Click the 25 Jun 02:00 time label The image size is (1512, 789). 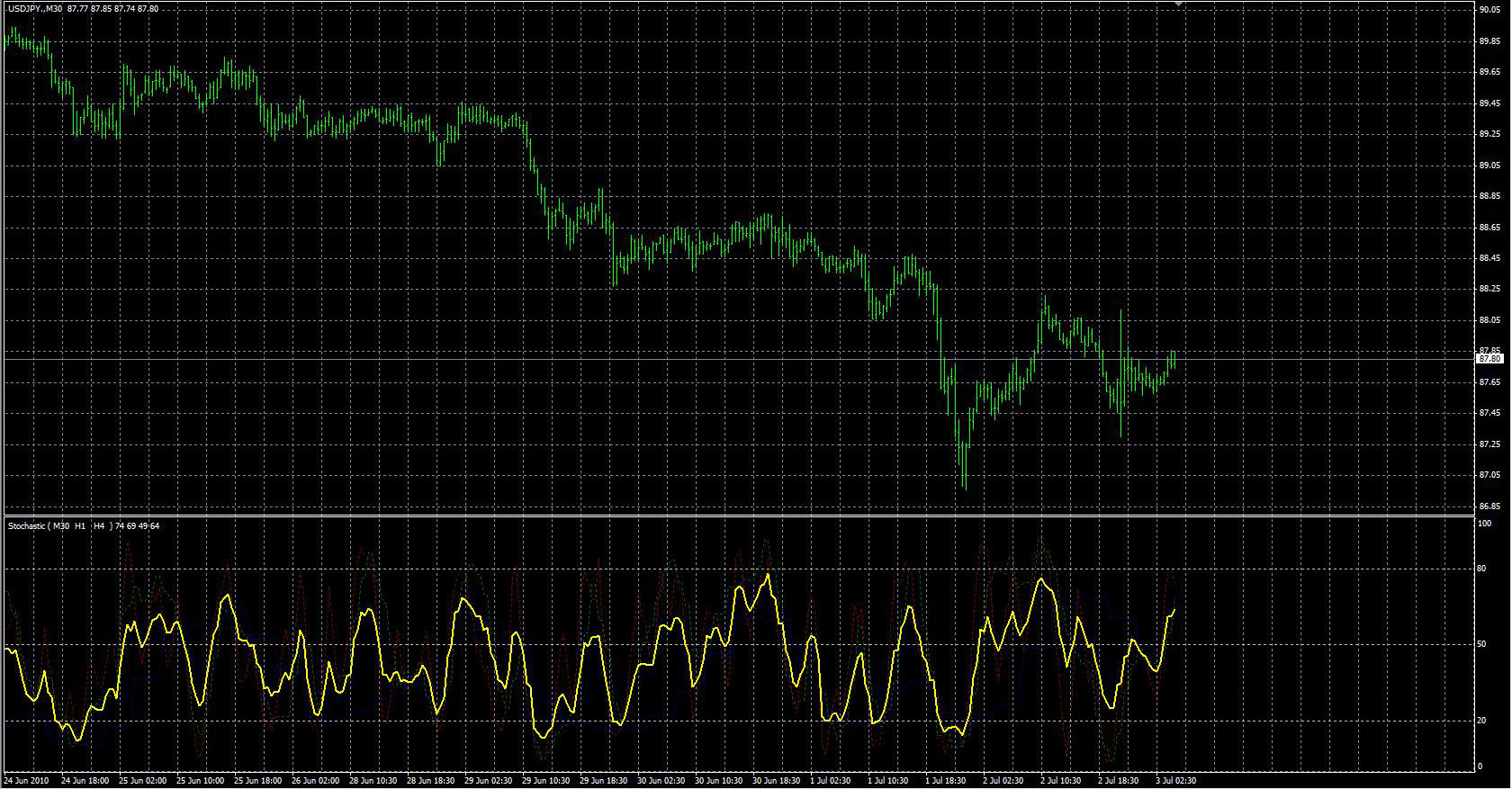pos(142,781)
